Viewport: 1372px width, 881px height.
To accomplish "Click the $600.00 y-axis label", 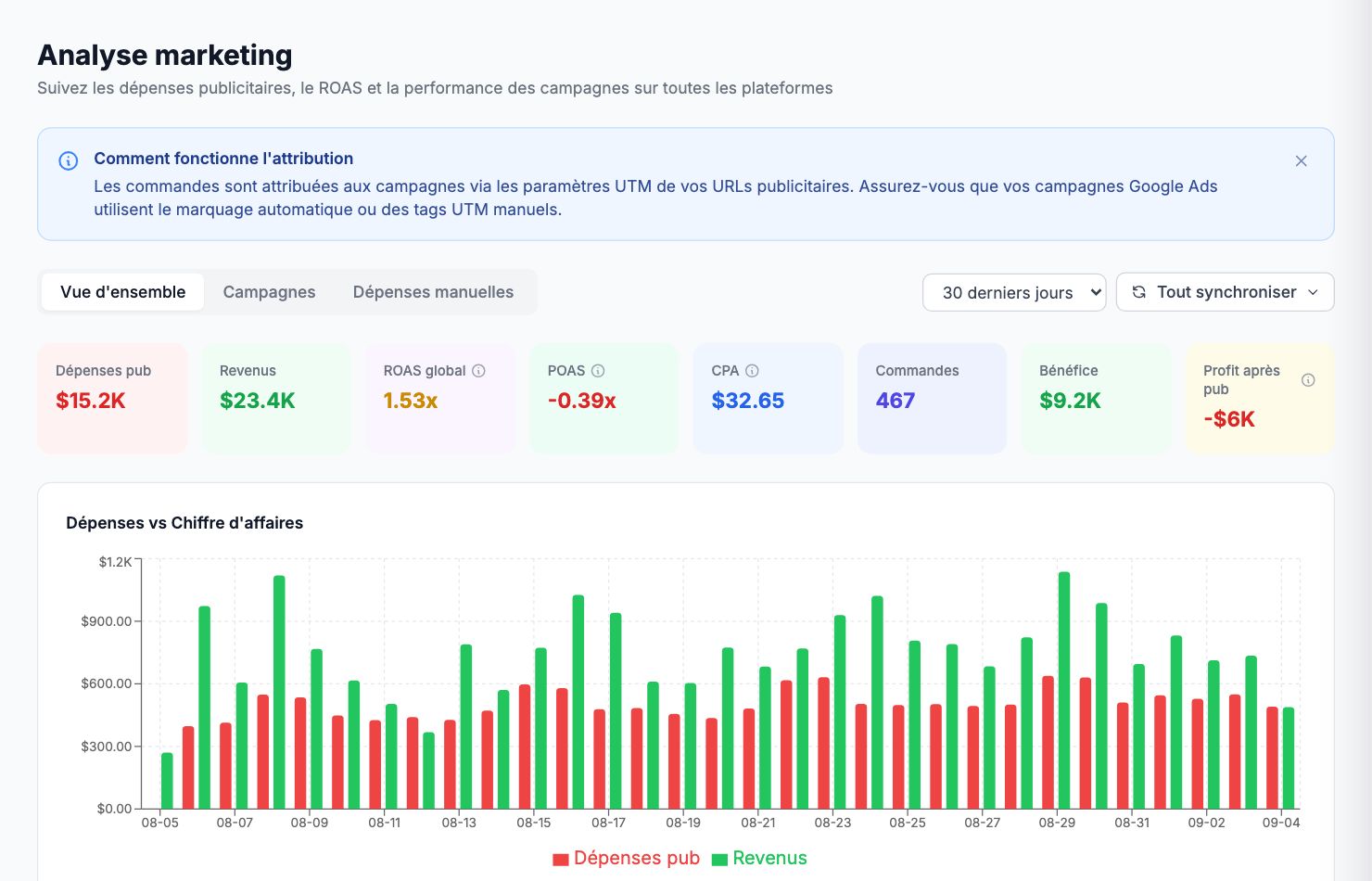I will pos(107,683).
